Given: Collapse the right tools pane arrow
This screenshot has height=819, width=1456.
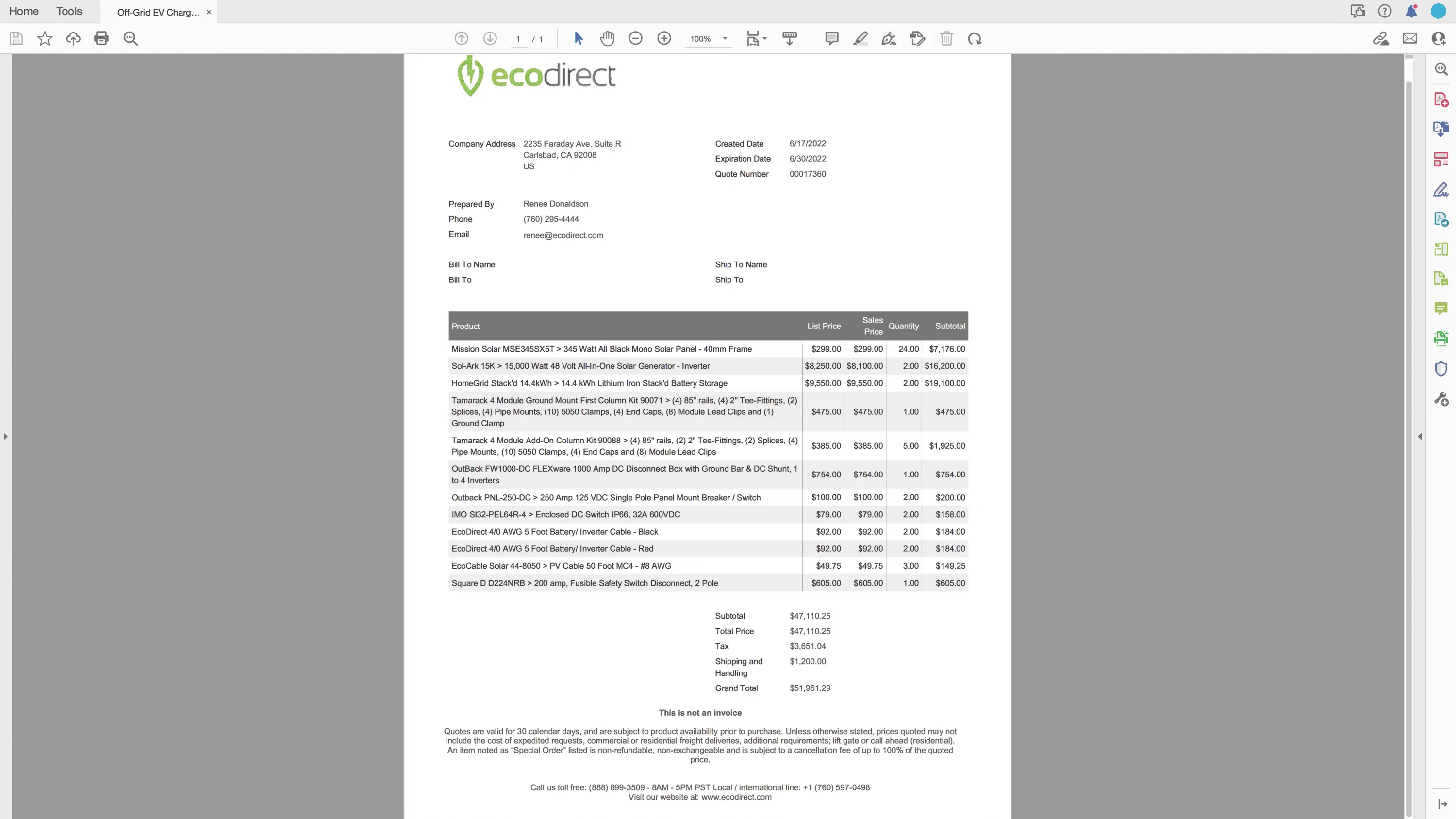Looking at the screenshot, I should [1420, 436].
